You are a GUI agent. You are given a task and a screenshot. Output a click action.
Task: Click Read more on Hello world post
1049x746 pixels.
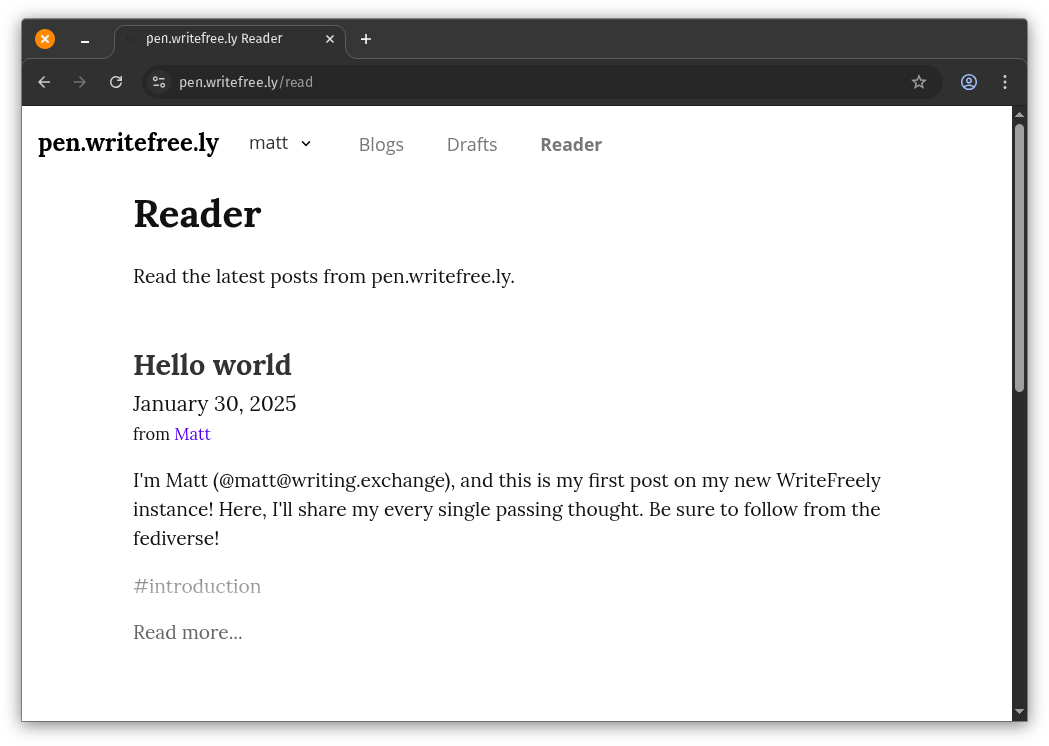188,632
